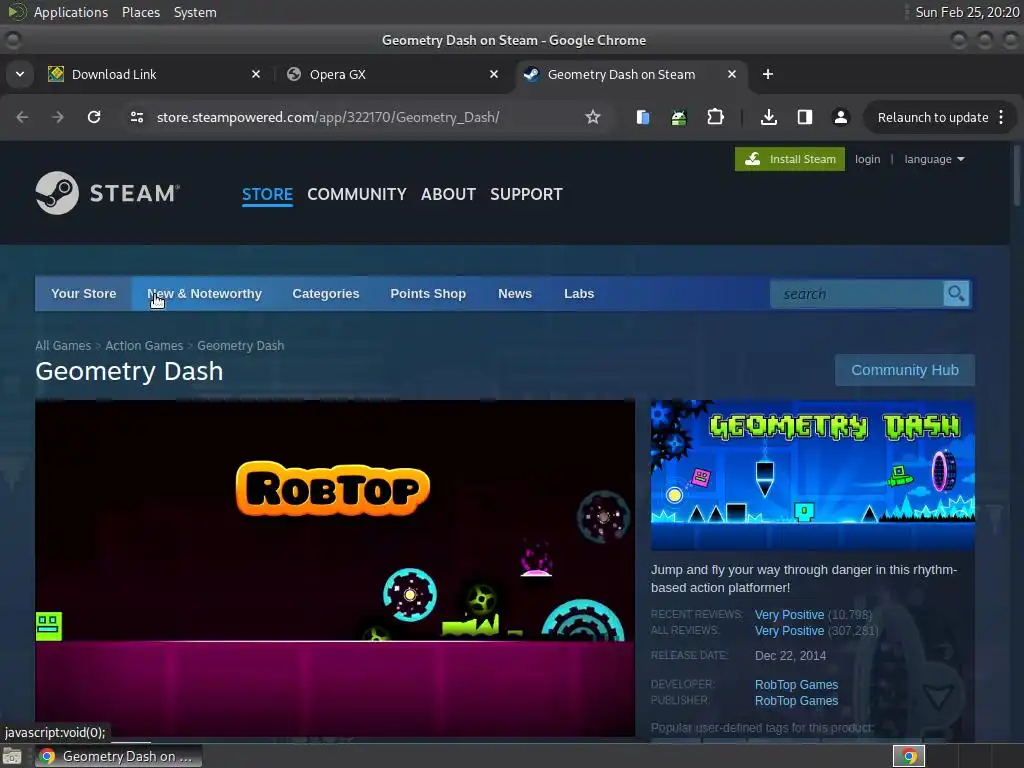Click the Geometry Dash taskbar window button

[118, 756]
